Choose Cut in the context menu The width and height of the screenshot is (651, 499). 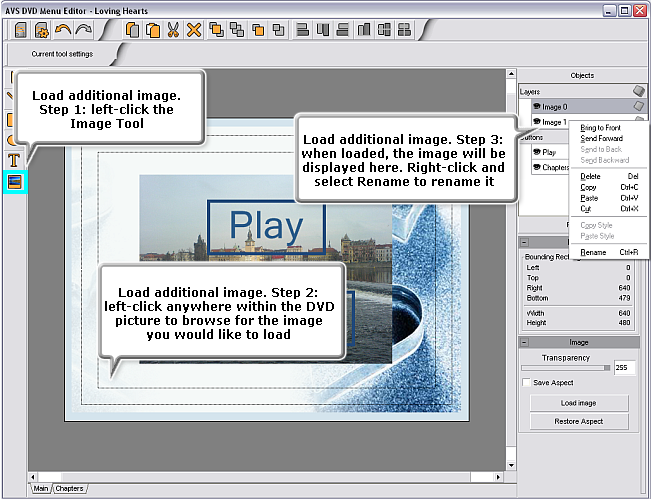pyautogui.click(x=609, y=208)
